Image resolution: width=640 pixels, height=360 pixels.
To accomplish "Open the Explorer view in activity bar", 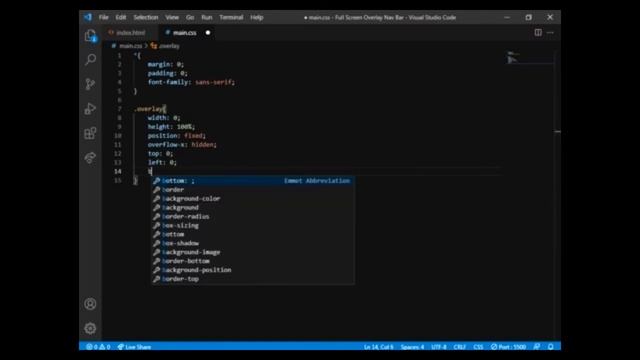I will tap(90, 36).
